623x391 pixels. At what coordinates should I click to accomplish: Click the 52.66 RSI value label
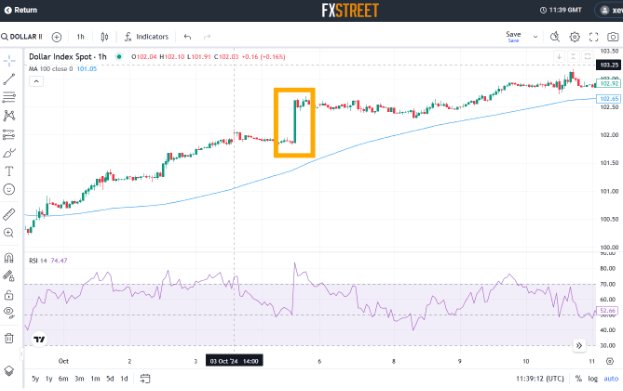608,311
